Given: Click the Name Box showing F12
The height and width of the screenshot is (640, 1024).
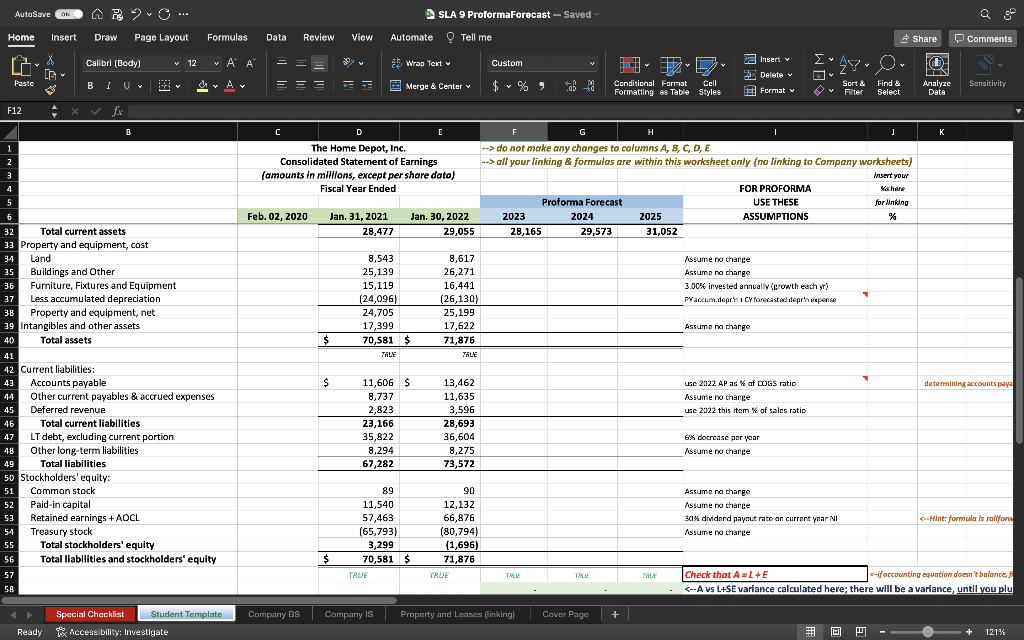Looking at the screenshot, I should point(24,111).
